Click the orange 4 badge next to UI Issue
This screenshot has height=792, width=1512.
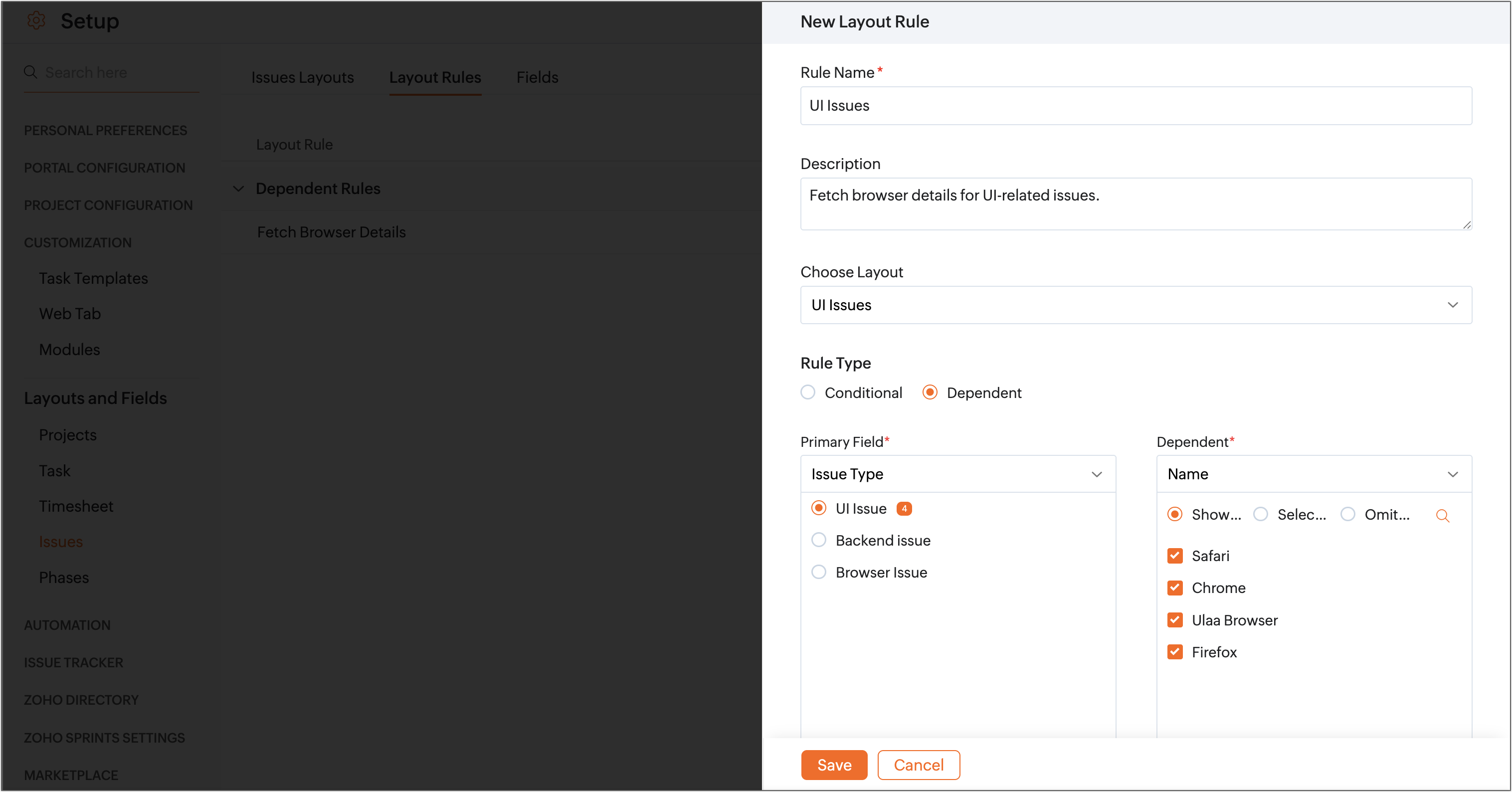tap(904, 508)
